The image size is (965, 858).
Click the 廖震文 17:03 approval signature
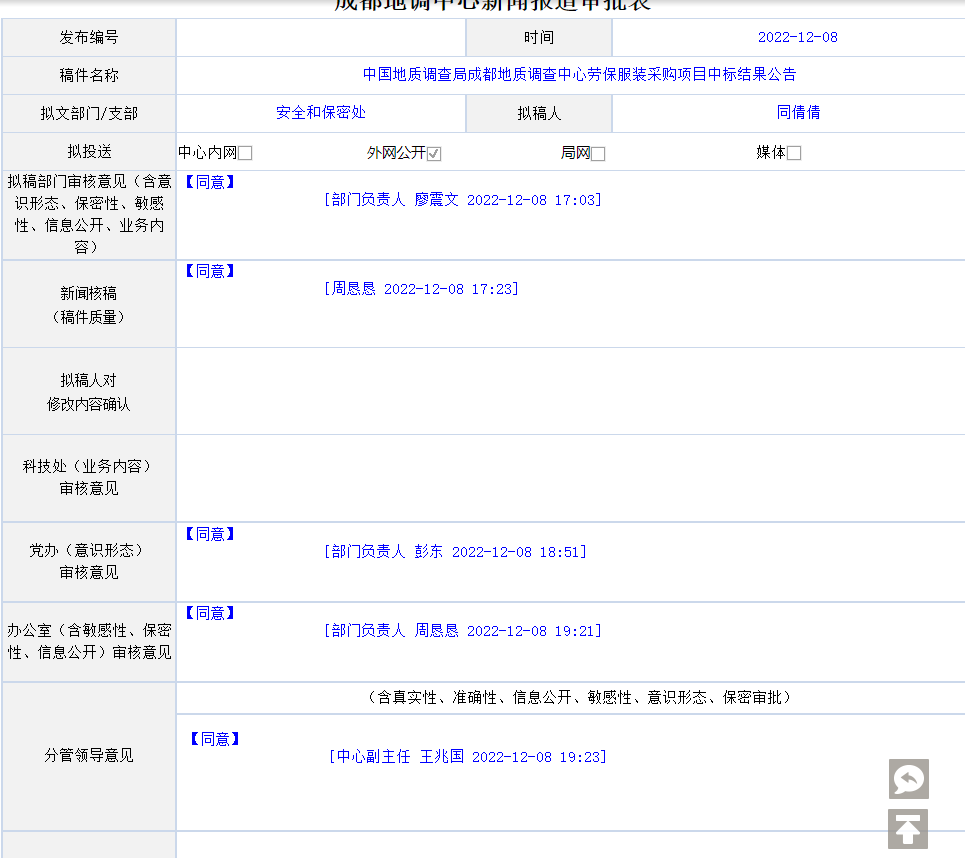(x=462, y=200)
